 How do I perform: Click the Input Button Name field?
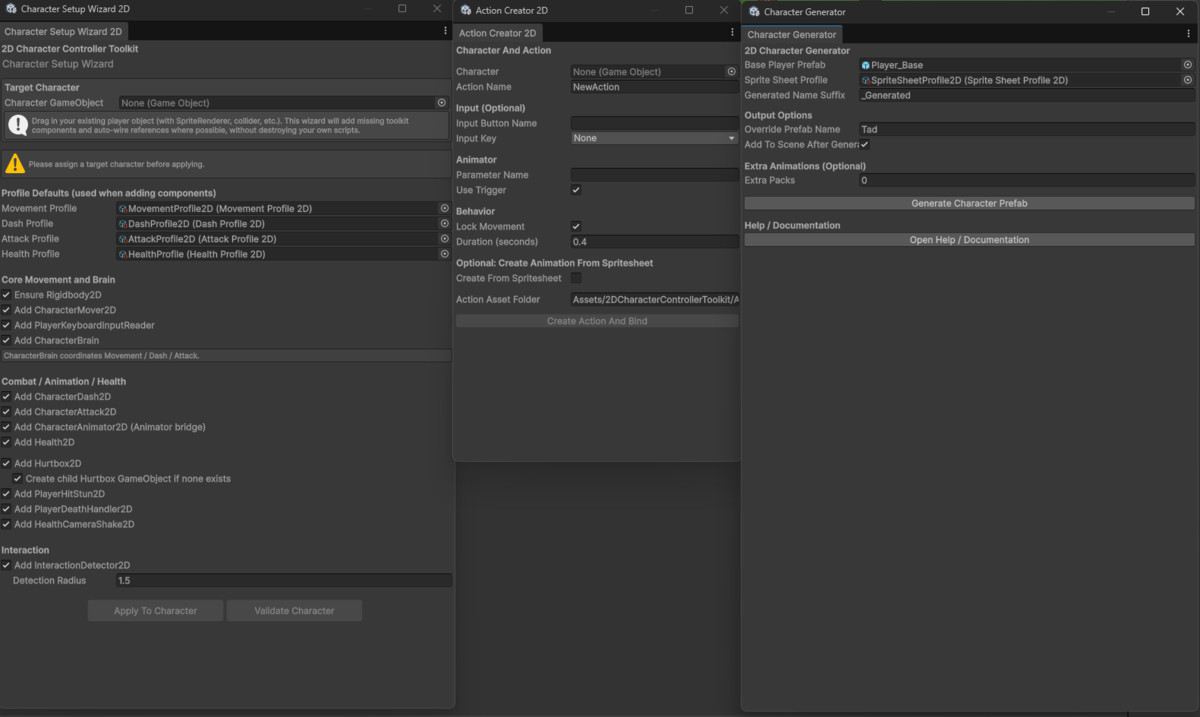654,123
